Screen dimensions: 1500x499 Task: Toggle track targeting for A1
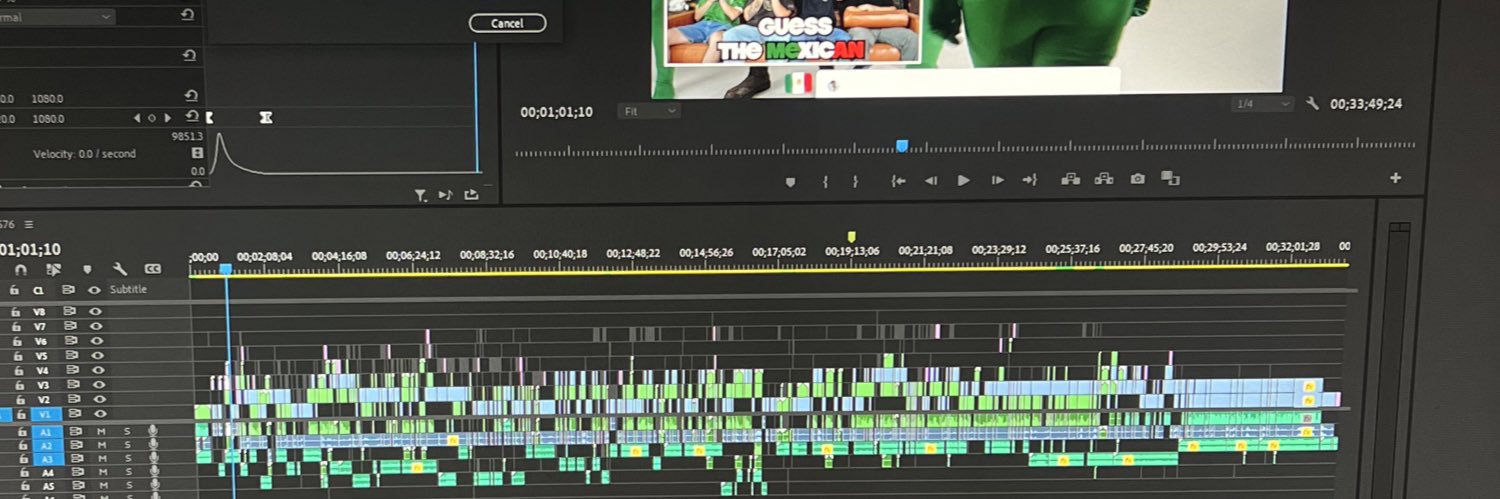click(46, 432)
